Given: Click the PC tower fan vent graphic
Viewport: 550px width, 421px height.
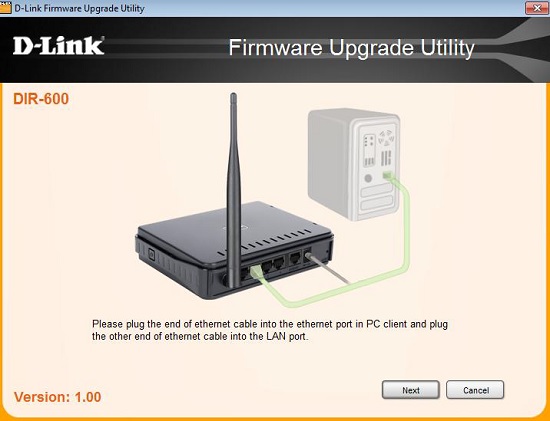Looking at the screenshot, I should (387, 138).
